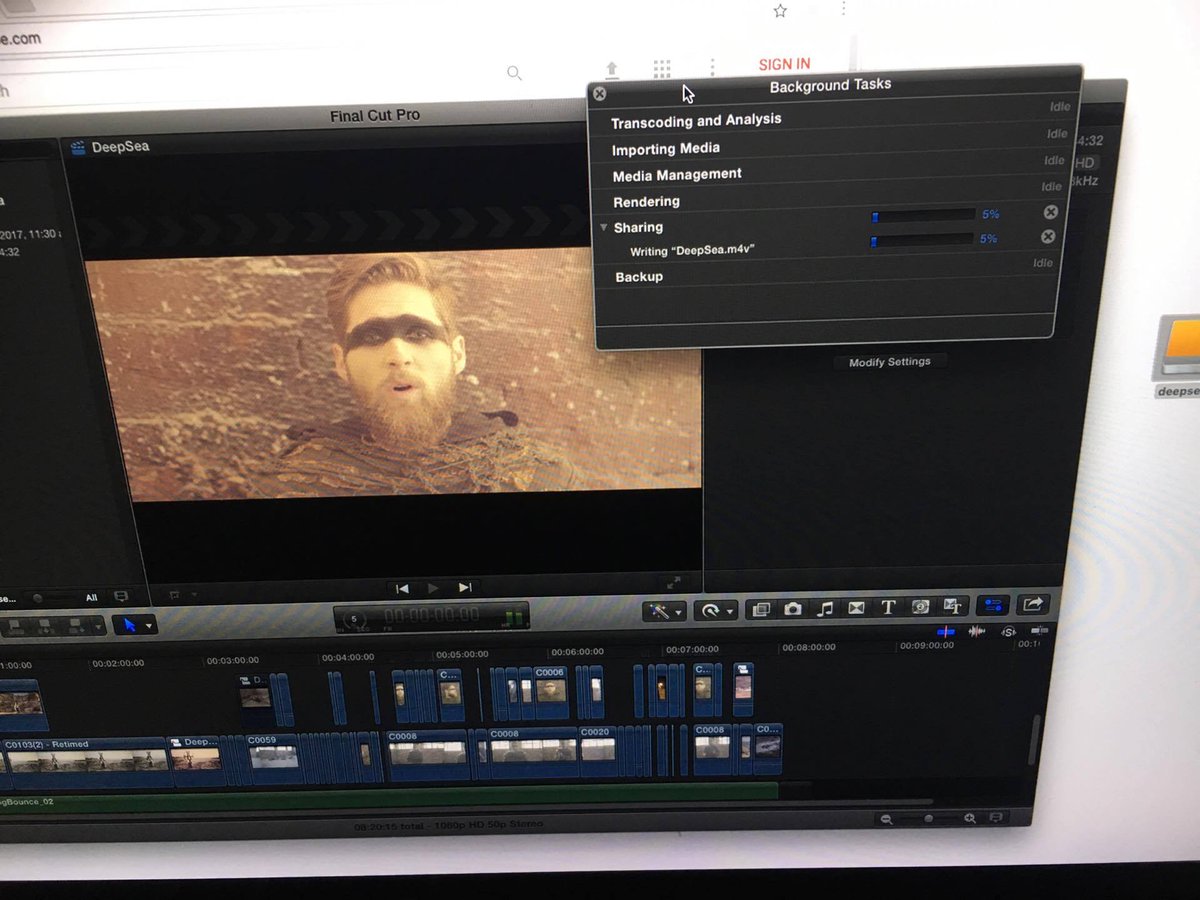The width and height of the screenshot is (1200, 900).
Task: Open the Themes browser icon
Action: tap(952, 606)
